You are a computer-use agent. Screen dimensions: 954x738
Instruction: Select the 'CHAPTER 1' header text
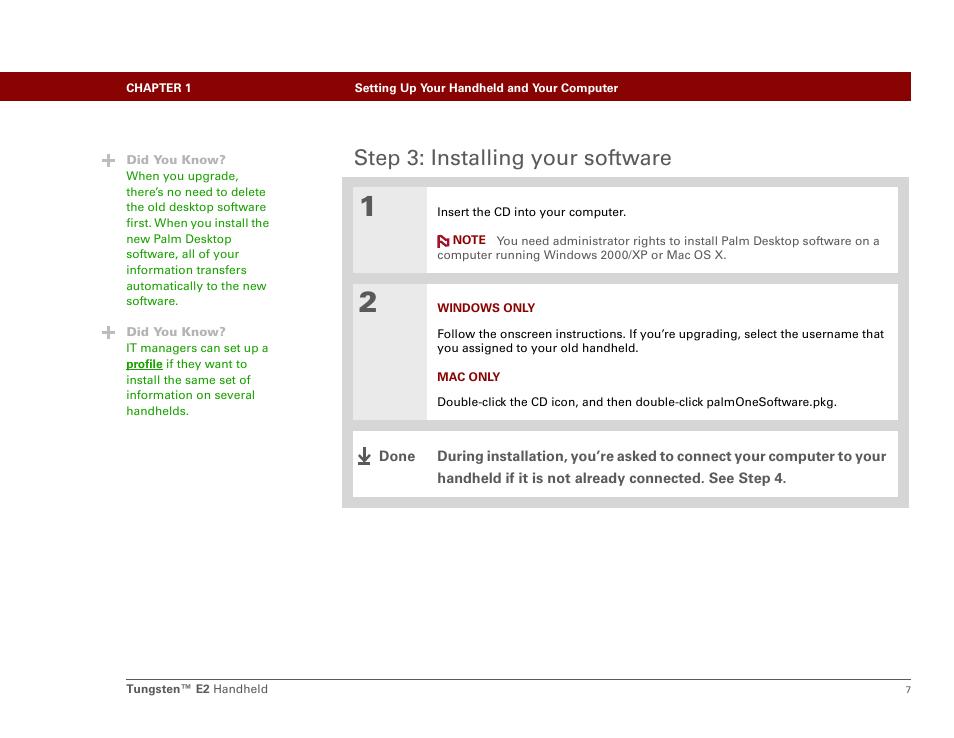point(158,88)
